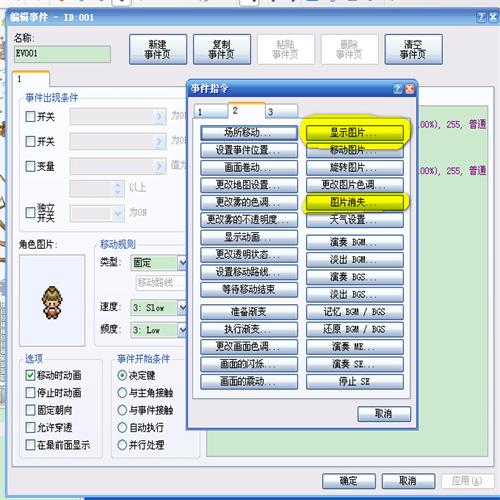This screenshot has width=500, height=500.
Task: Click 画面的震动 button
Action: (249, 381)
